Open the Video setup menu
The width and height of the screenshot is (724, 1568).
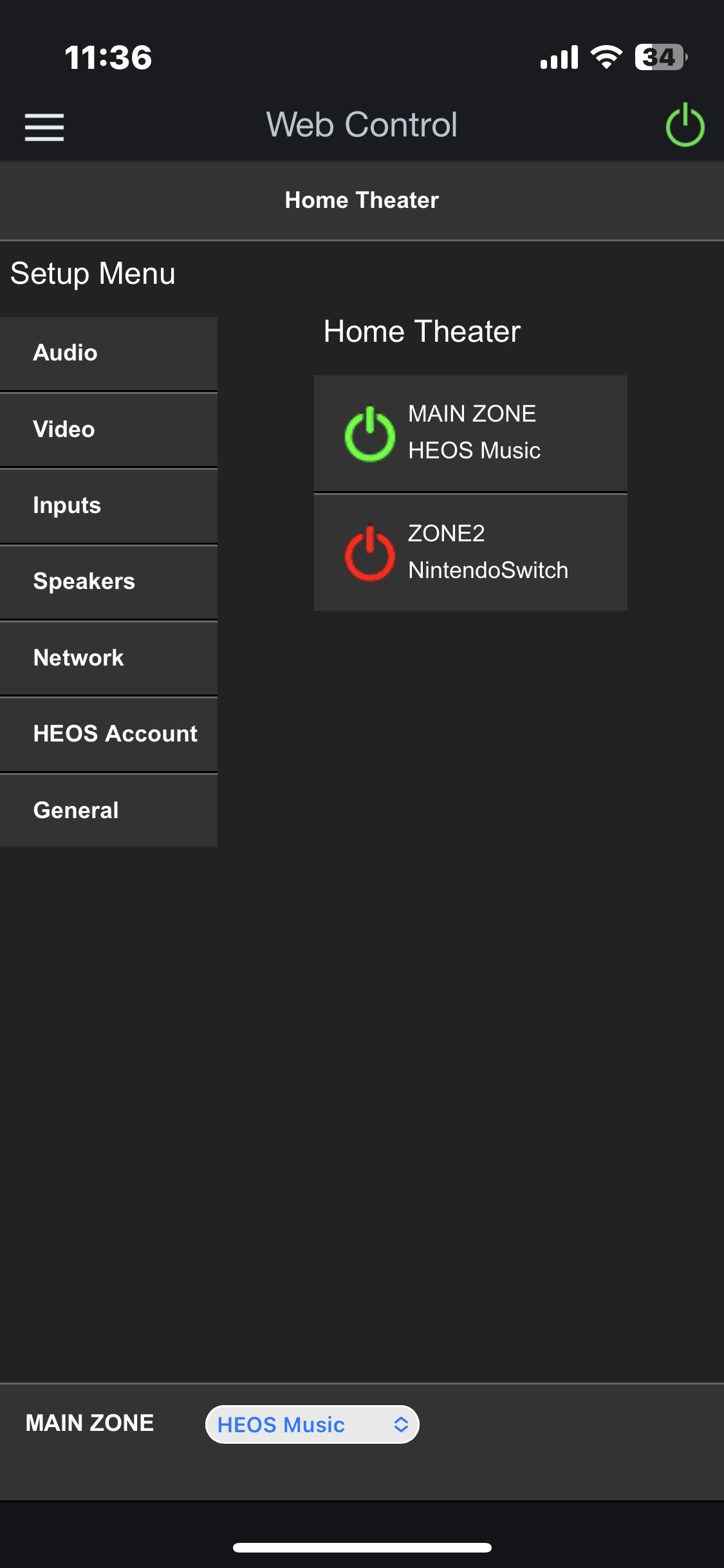click(x=109, y=430)
